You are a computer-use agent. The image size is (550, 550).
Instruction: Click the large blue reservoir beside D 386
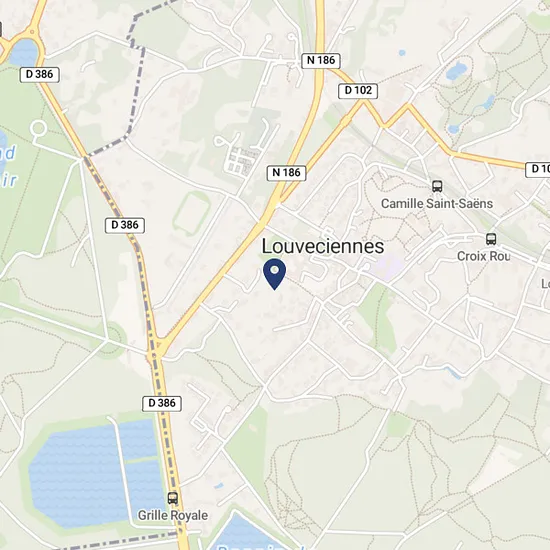click(96, 474)
